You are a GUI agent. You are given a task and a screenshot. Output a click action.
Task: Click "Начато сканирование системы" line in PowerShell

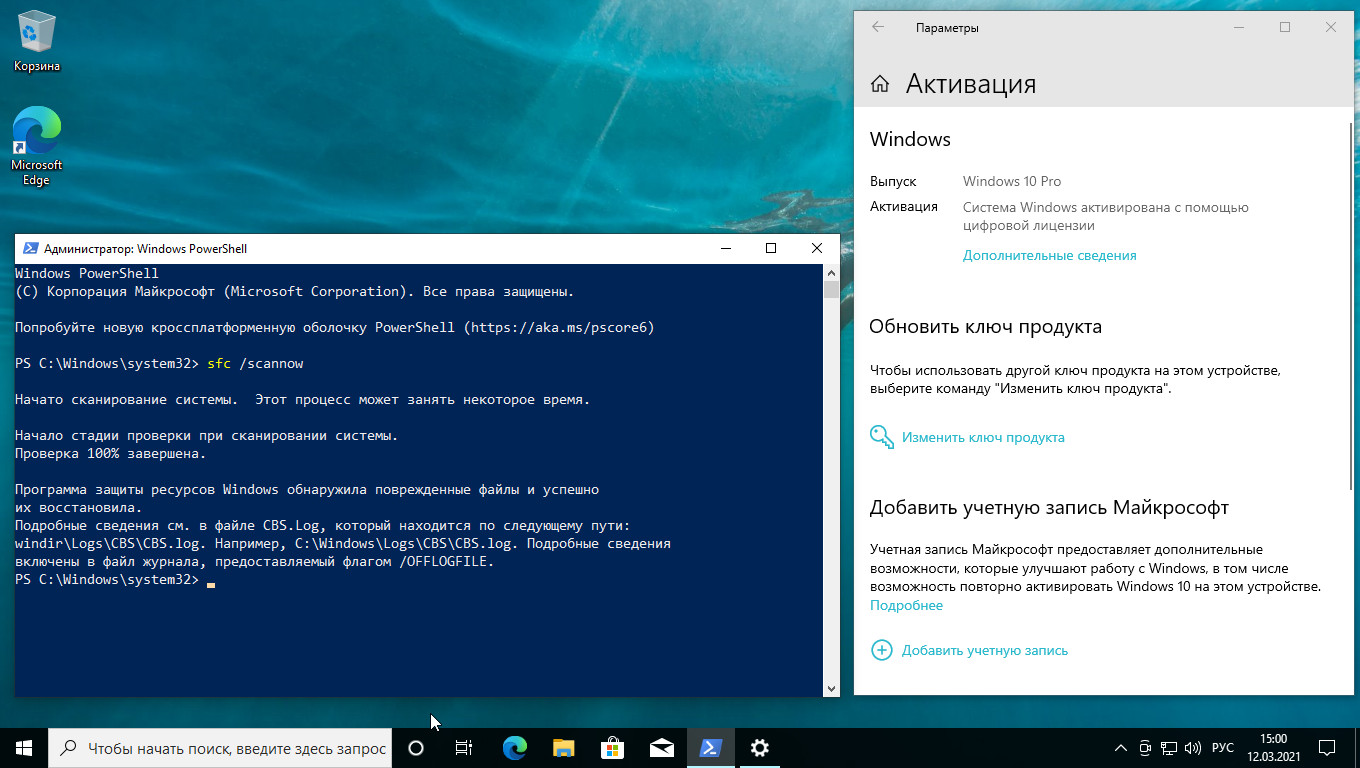pyautogui.click(x=303, y=399)
